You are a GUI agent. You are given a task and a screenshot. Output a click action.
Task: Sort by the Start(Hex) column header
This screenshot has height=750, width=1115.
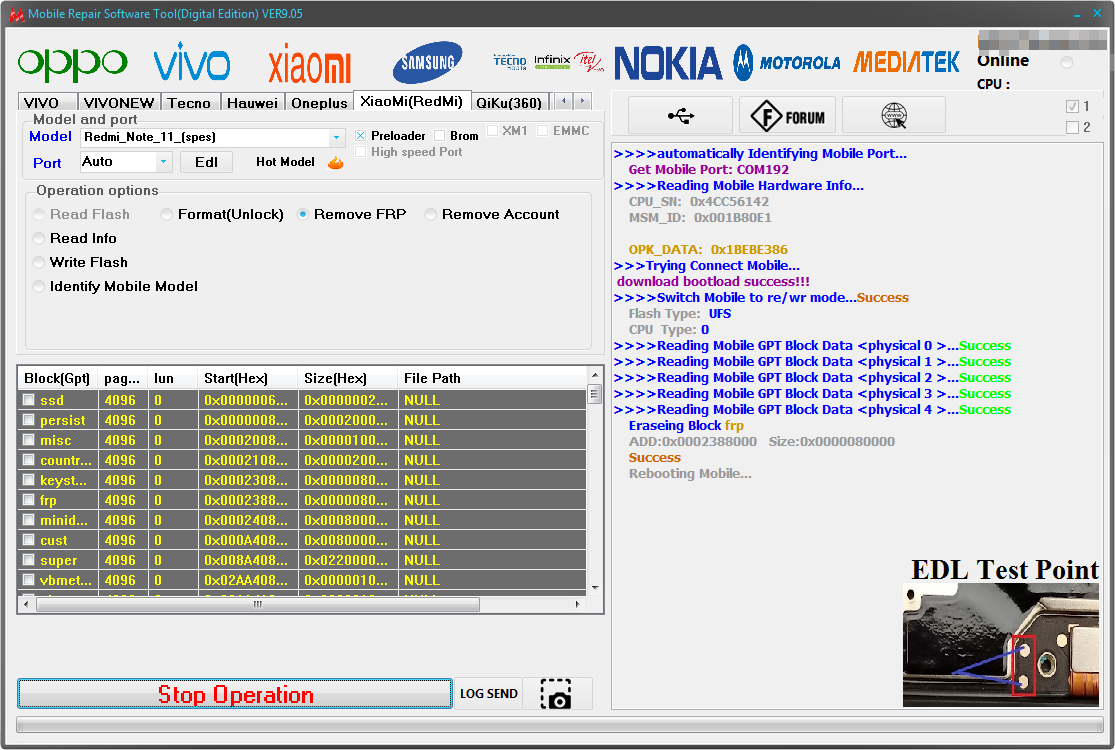pos(247,378)
